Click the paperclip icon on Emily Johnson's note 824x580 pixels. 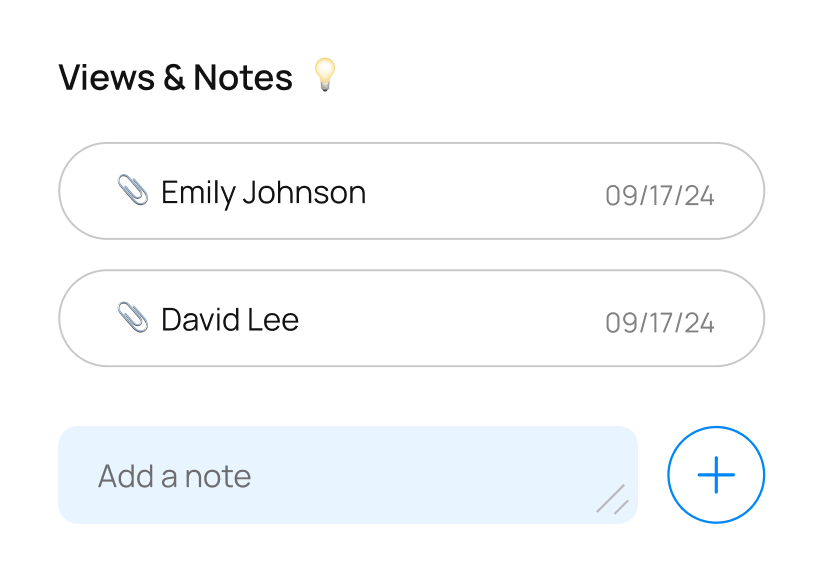point(132,190)
